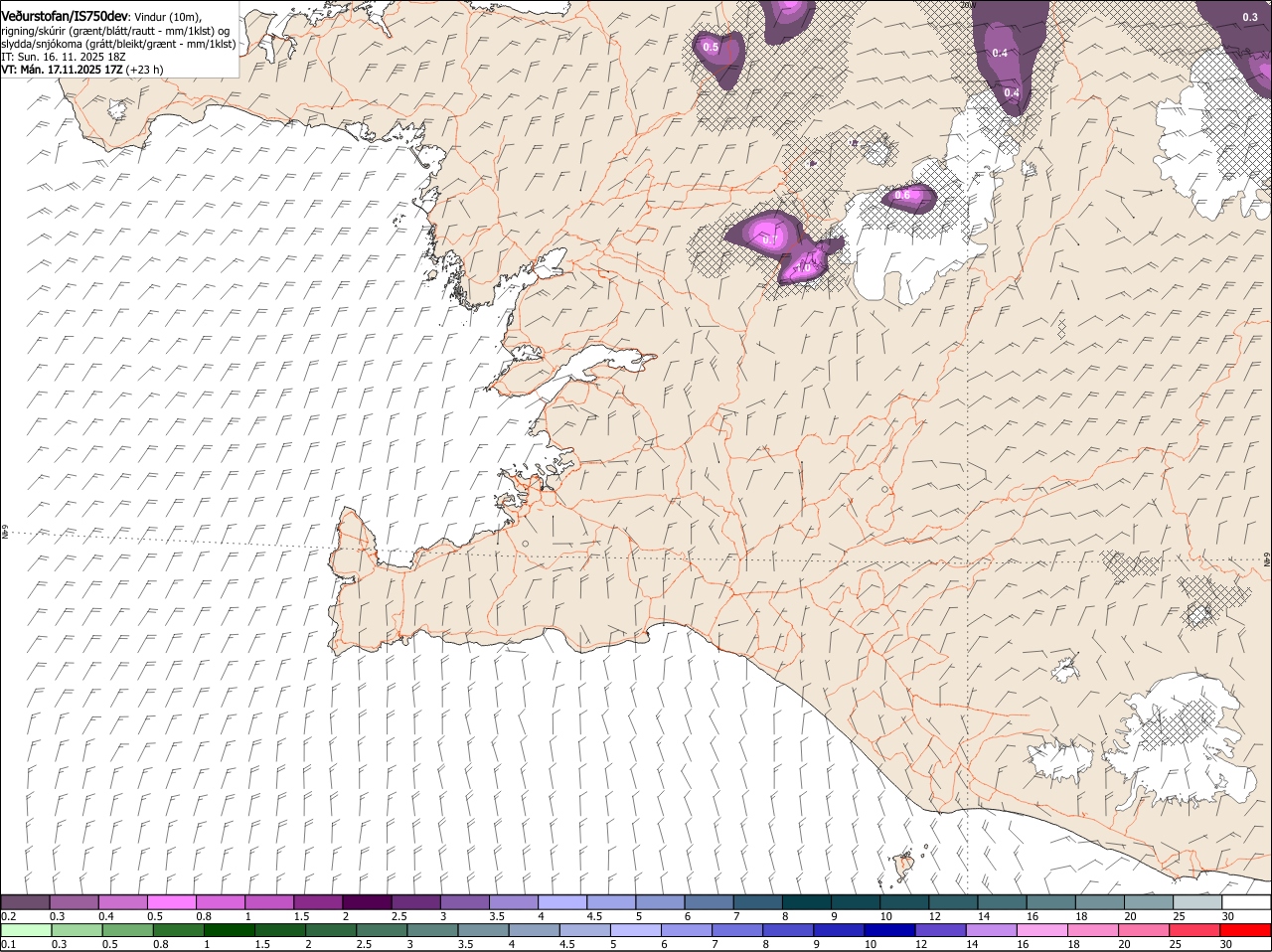The width and height of the screenshot is (1272, 952).
Task: Pick the grey-purple swatch above upper-row label 0.2
Action: 26,902
